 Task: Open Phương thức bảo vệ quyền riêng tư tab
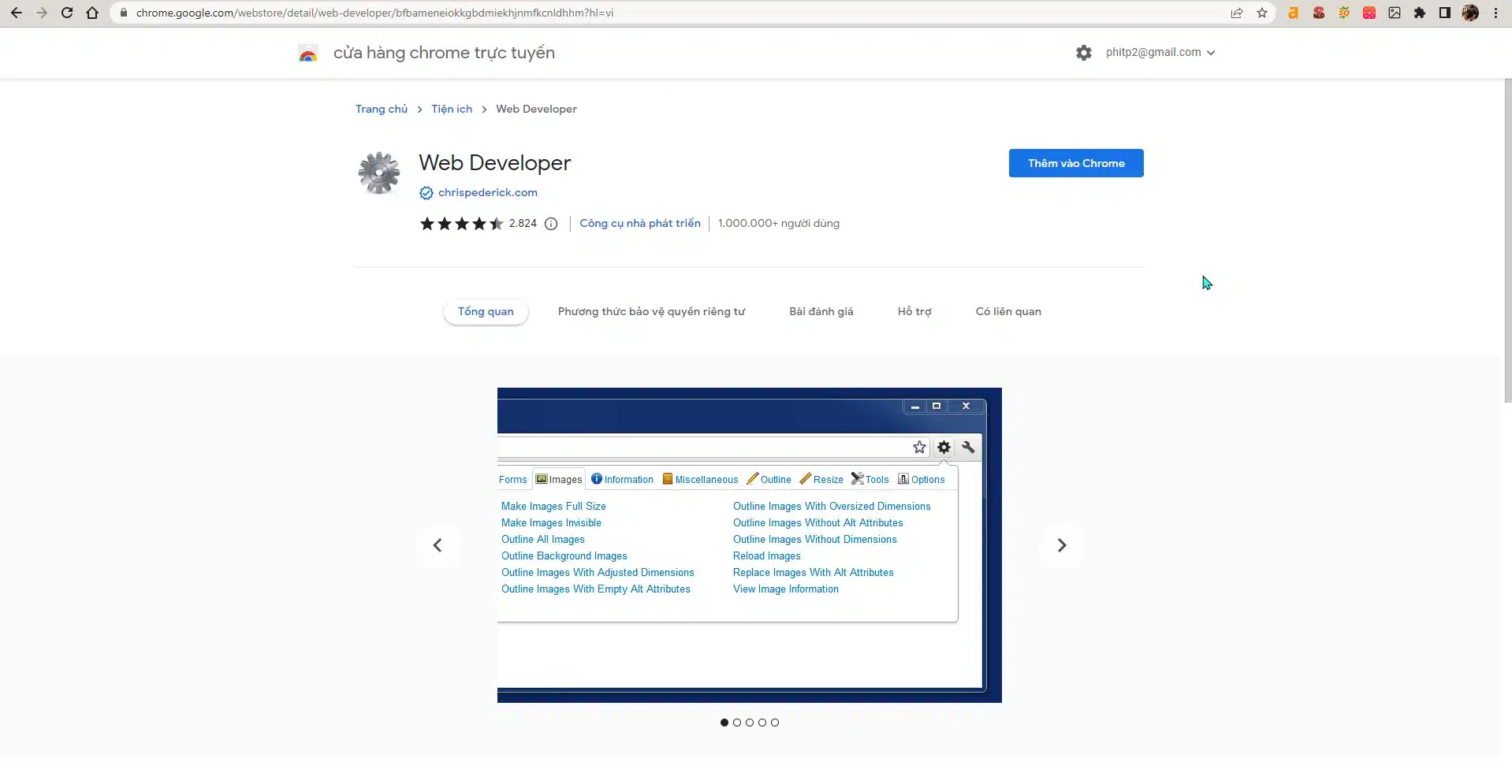(651, 312)
